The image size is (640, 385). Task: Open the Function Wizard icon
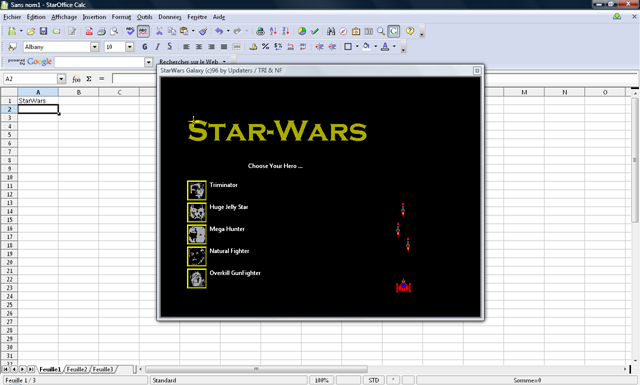tap(76, 79)
